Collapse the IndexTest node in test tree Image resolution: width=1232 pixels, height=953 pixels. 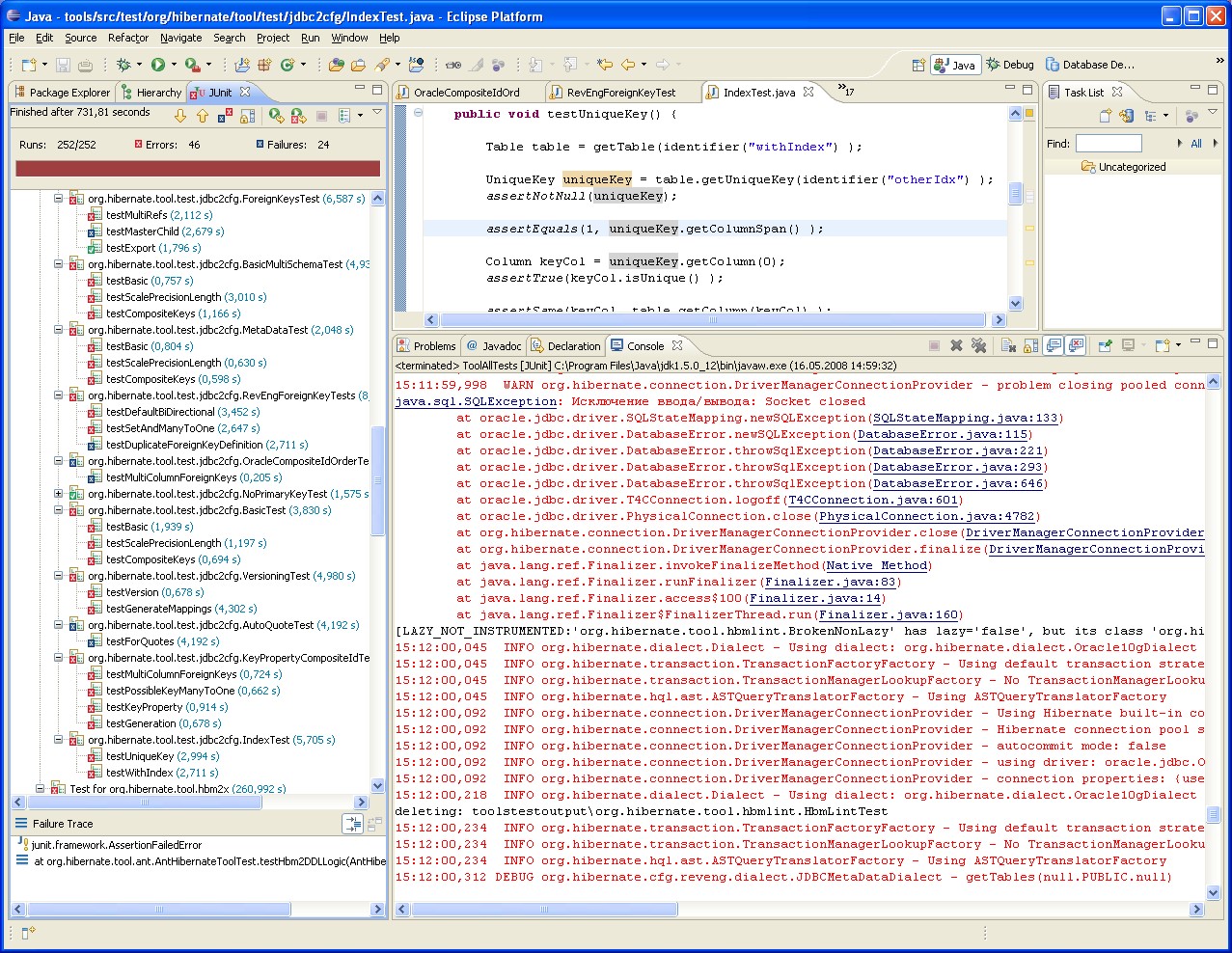click(x=58, y=740)
